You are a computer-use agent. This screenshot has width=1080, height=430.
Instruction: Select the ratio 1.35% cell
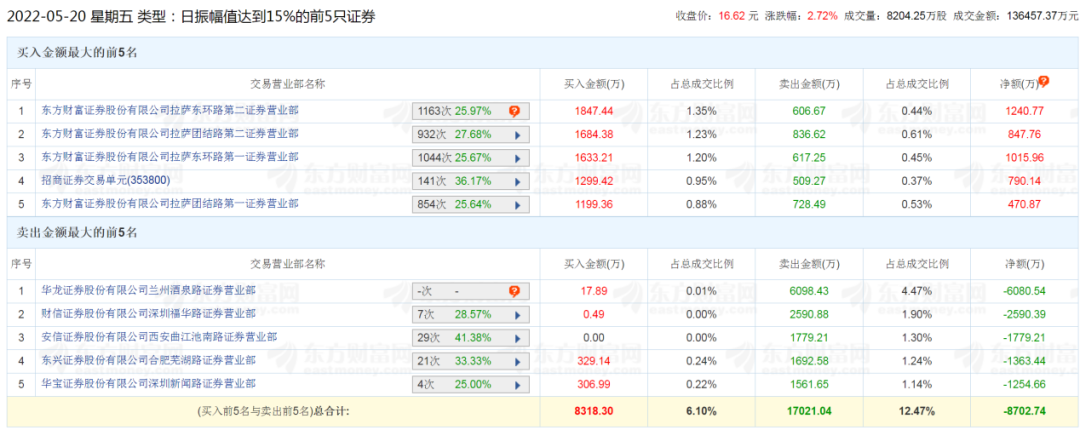click(701, 111)
